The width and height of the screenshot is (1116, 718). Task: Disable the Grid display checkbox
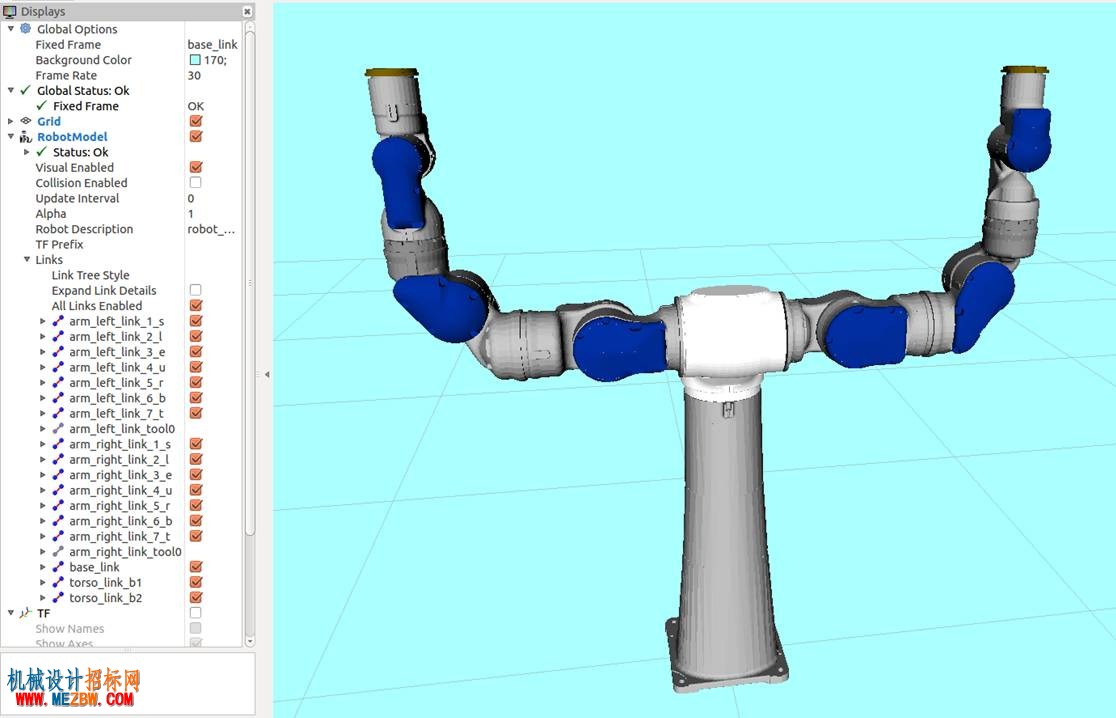click(196, 121)
